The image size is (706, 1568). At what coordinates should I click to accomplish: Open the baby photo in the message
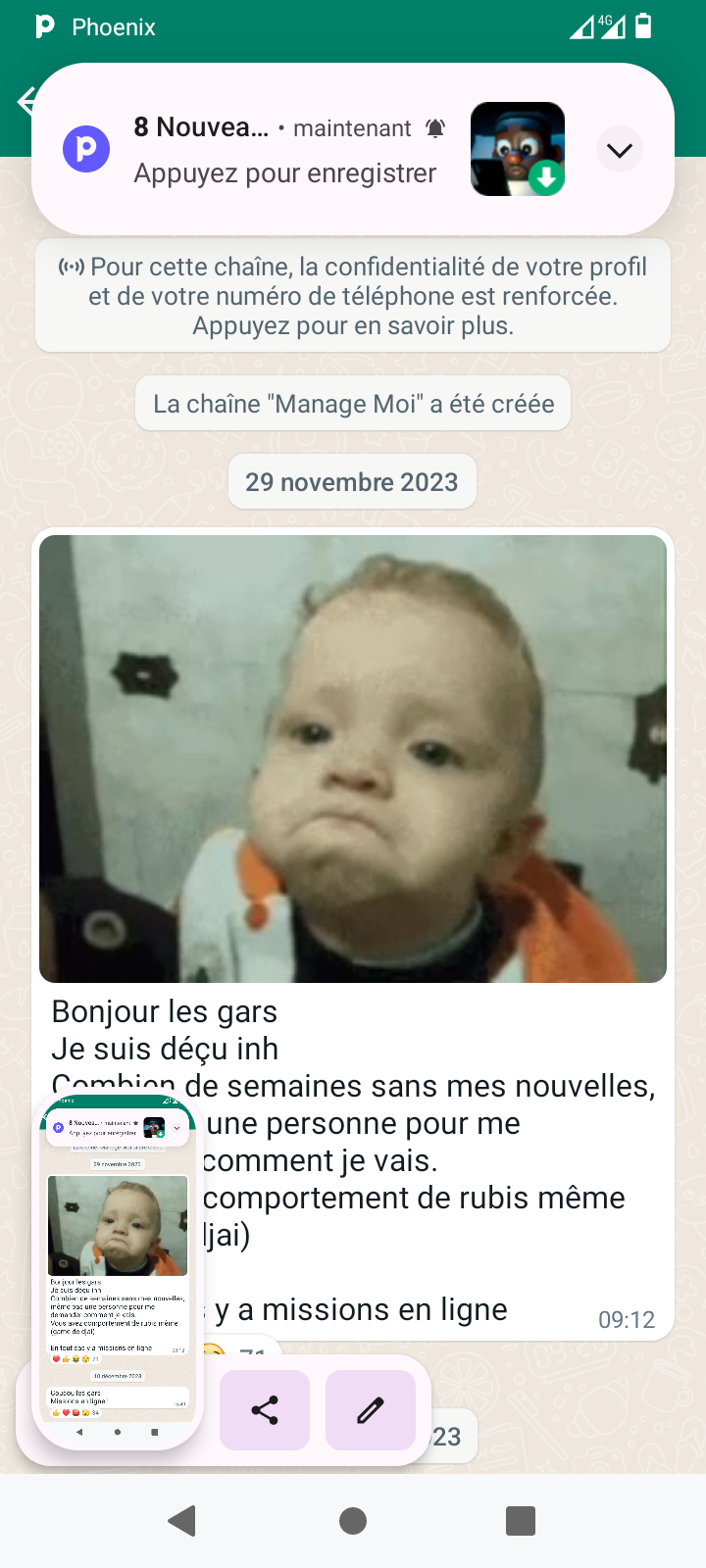pyautogui.click(x=353, y=759)
